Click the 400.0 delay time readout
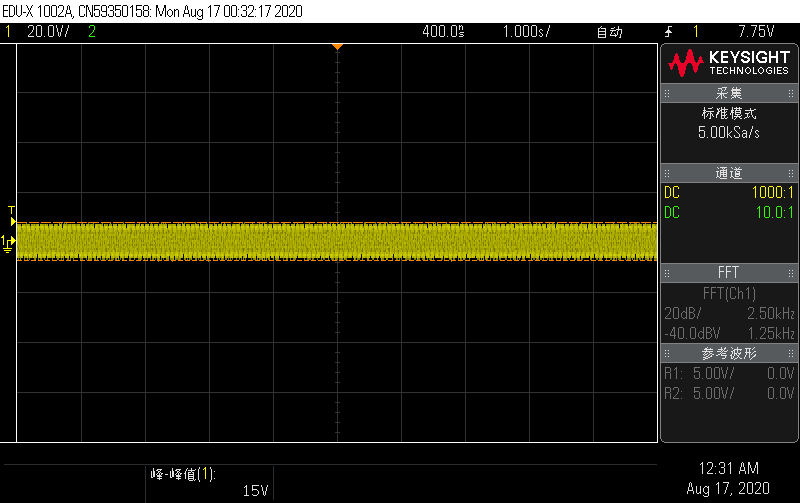The image size is (800, 503). (x=443, y=32)
